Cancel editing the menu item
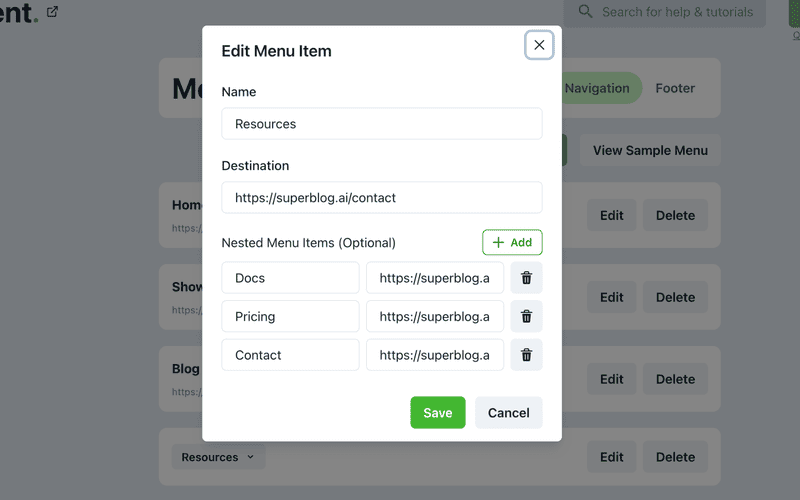This screenshot has height=500, width=800. coord(508,413)
